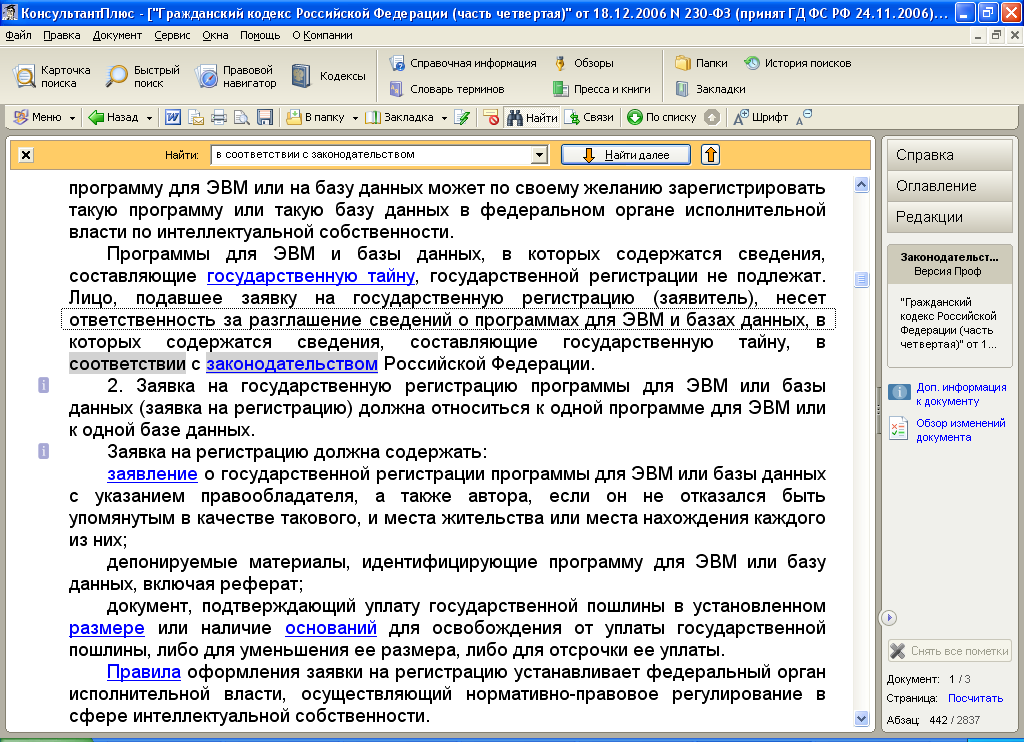1024x742 pixels.
Task: Open Справочная информация
Action: (x=463, y=63)
